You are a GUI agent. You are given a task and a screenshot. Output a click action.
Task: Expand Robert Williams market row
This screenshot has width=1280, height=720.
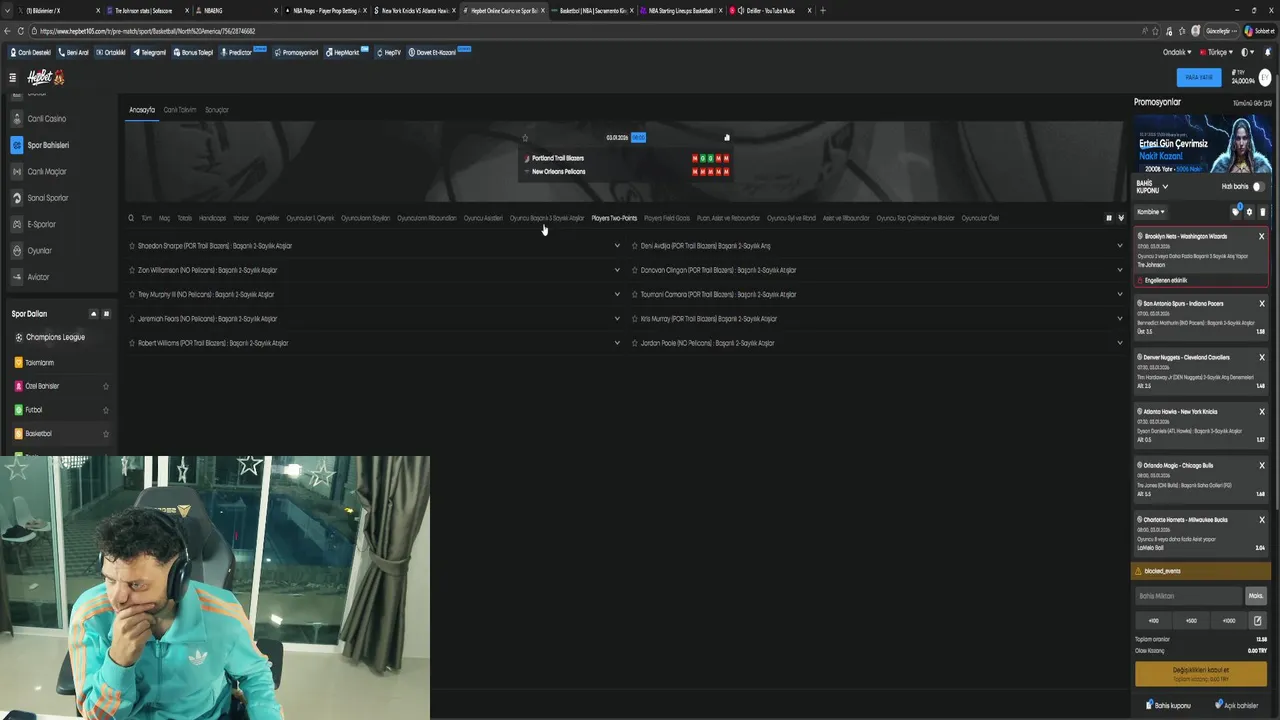click(x=617, y=343)
